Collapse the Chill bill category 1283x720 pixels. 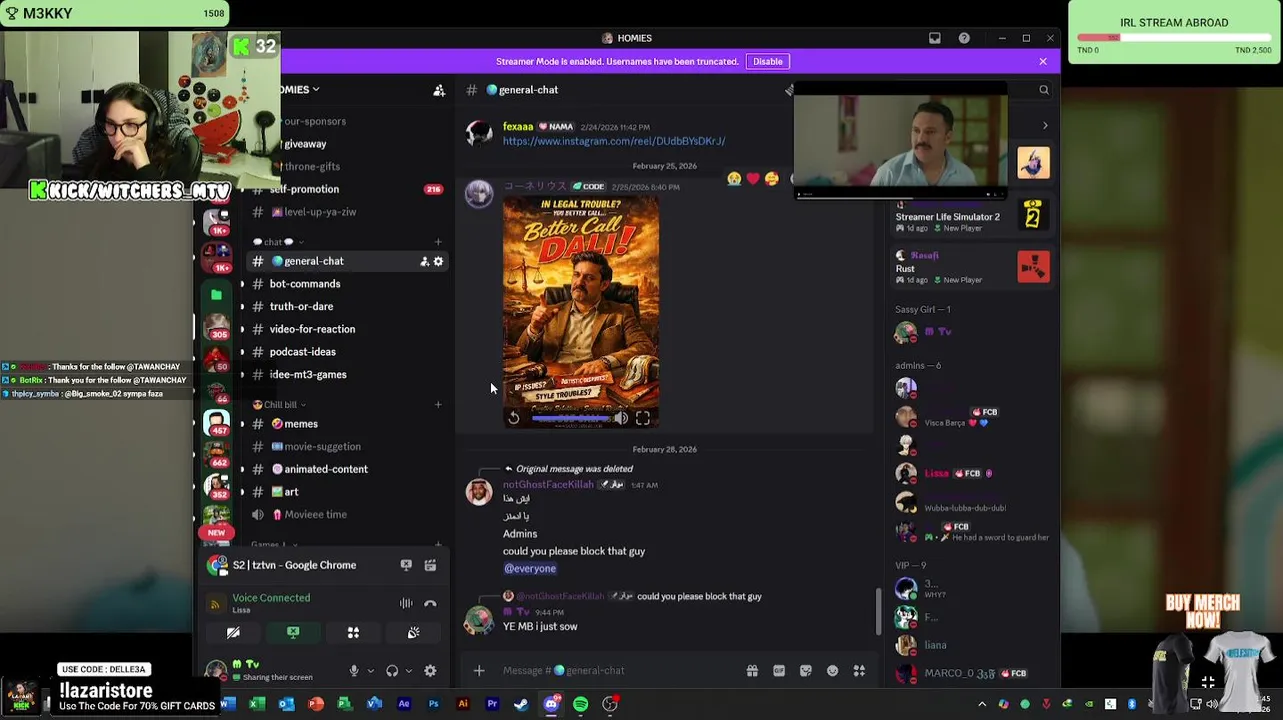click(x=279, y=405)
